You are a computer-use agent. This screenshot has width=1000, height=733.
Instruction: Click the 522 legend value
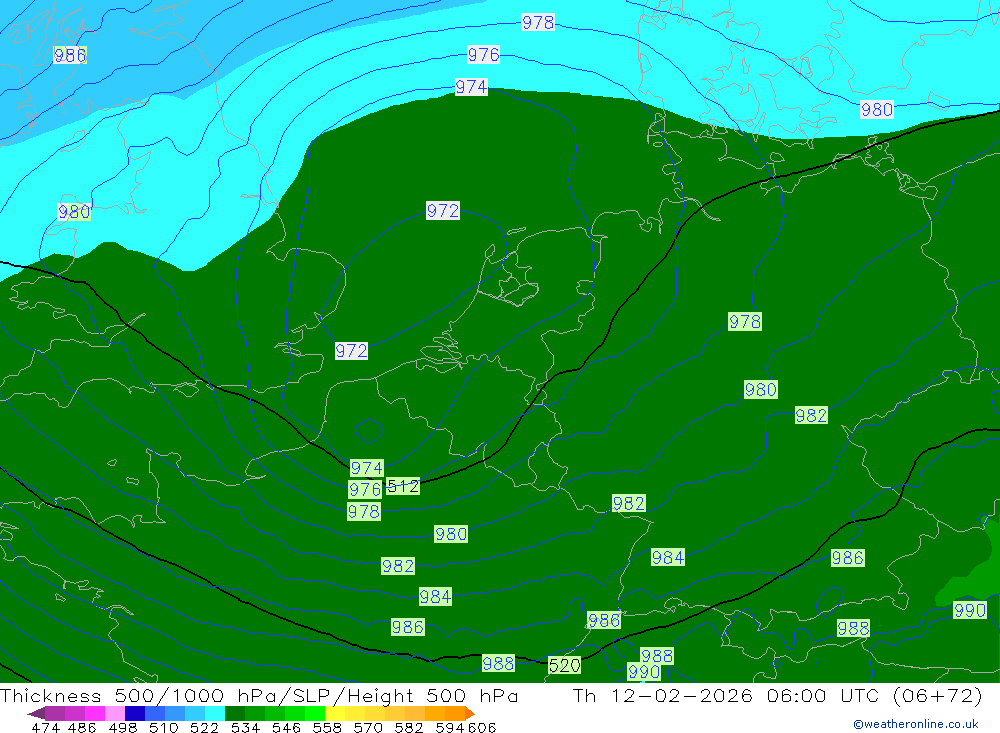coord(204,727)
